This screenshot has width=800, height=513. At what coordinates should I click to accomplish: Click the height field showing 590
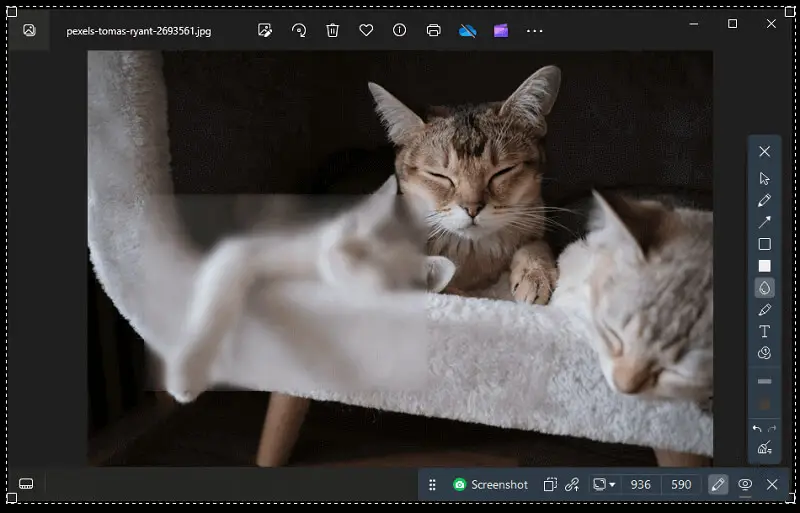(681, 484)
